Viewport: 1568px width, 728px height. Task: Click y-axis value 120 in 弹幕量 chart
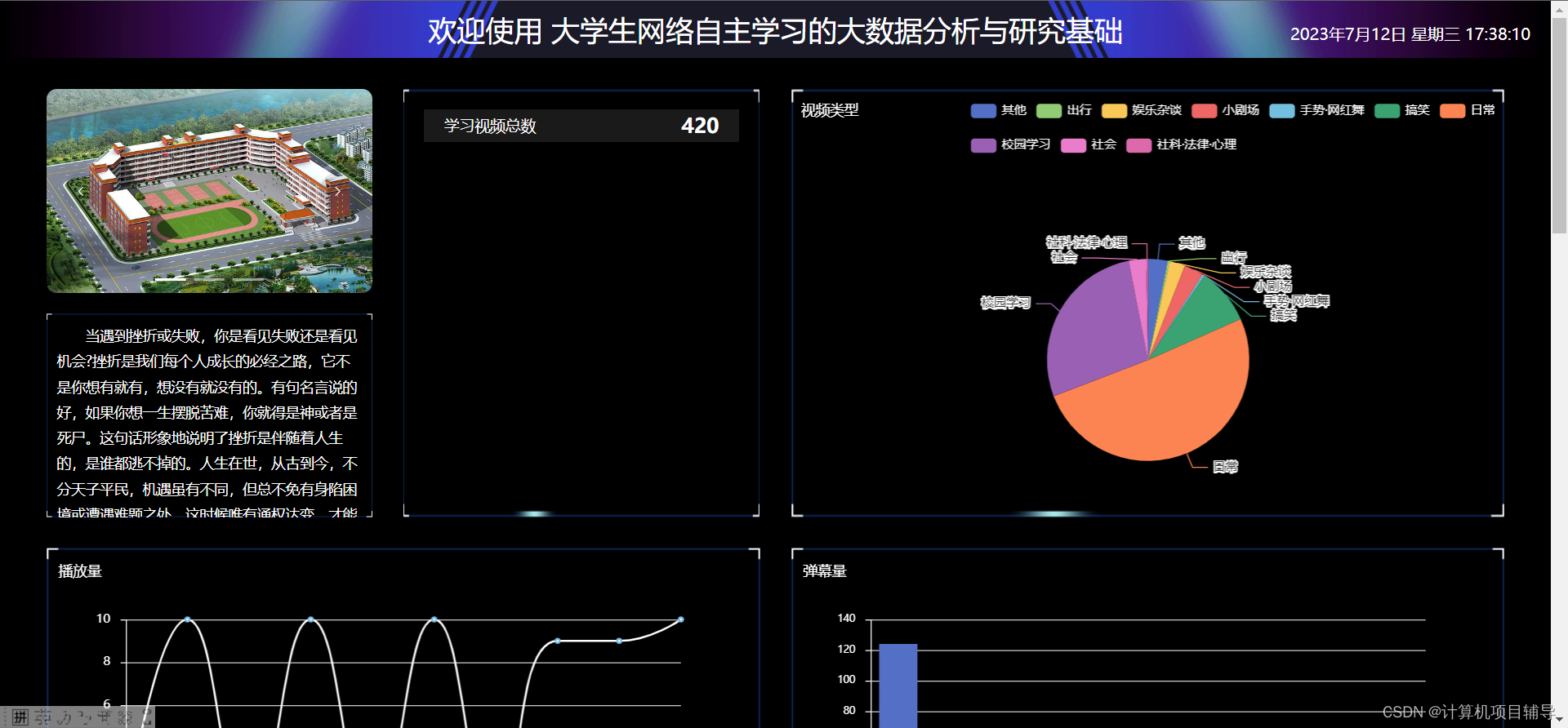click(846, 650)
